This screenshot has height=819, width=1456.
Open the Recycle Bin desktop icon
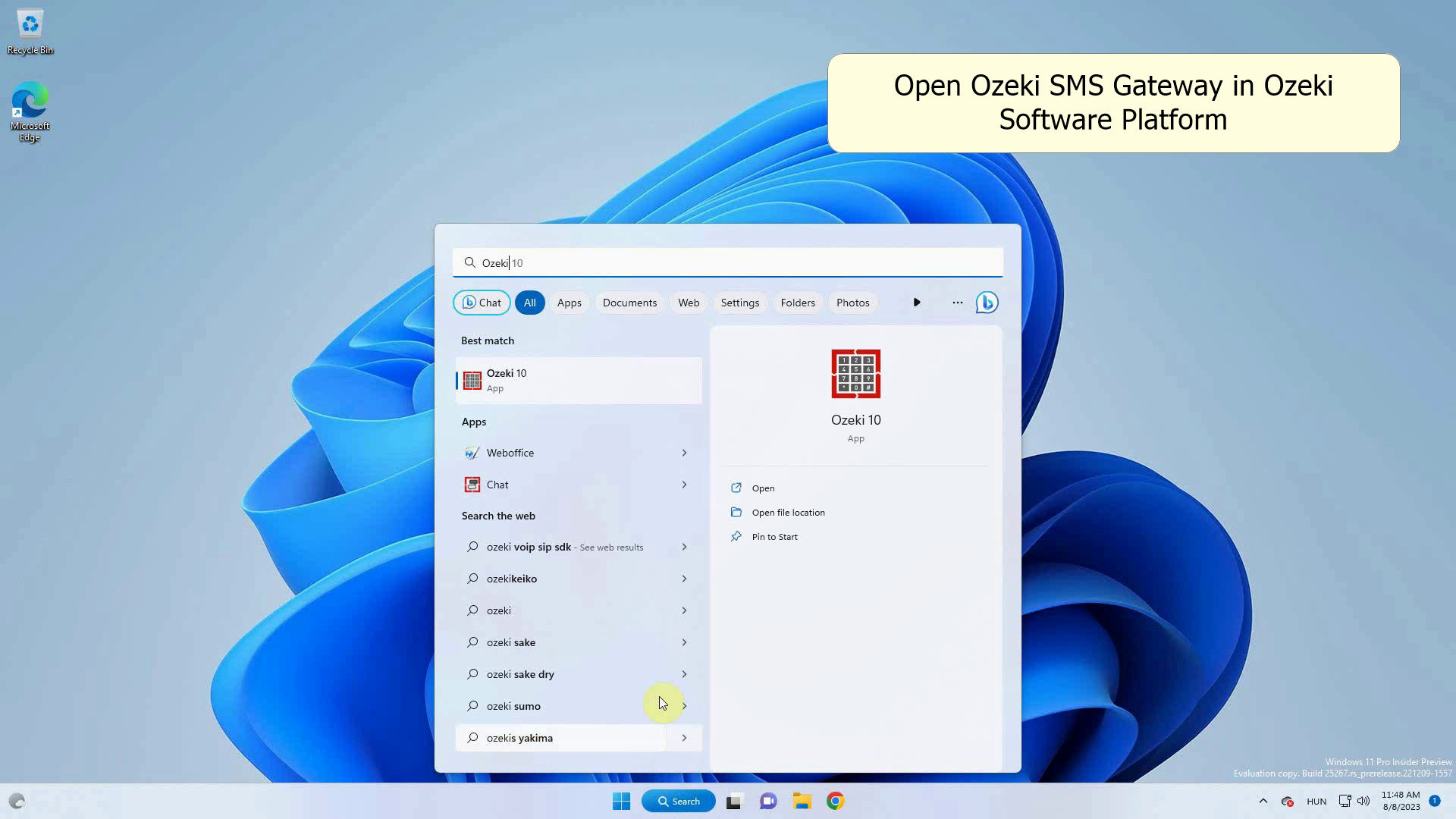(30, 32)
